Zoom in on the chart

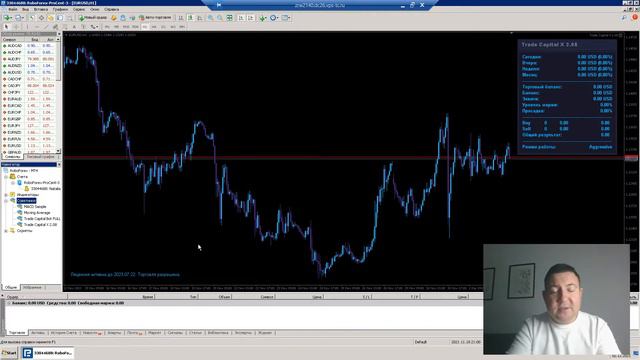pyautogui.click(x=210, y=18)
